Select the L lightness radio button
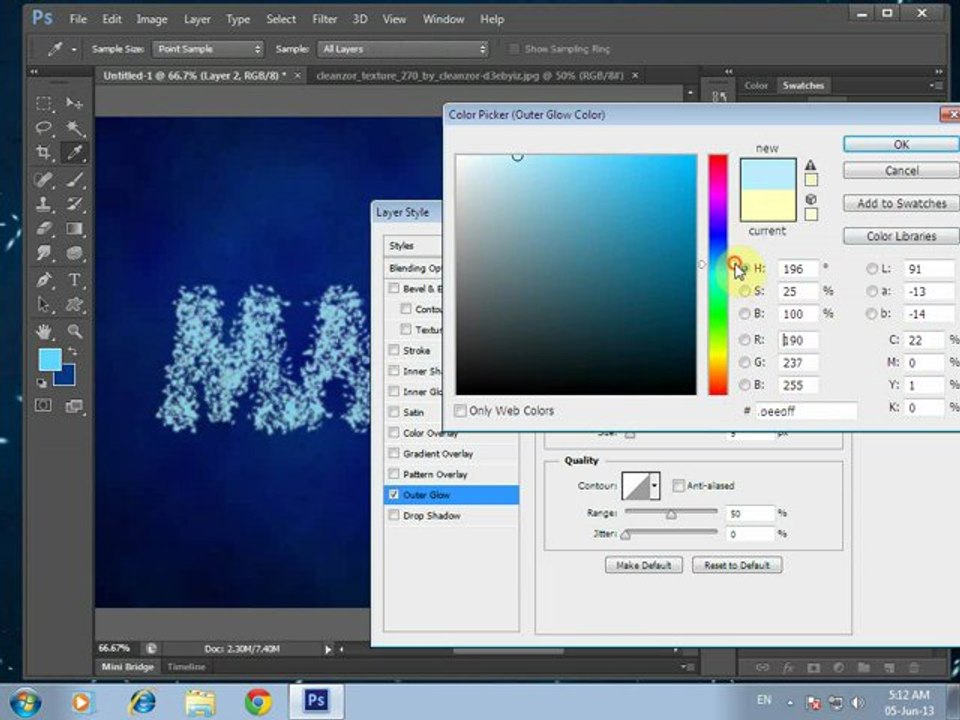This screenshot has height=720, width=960. [871, 269]
